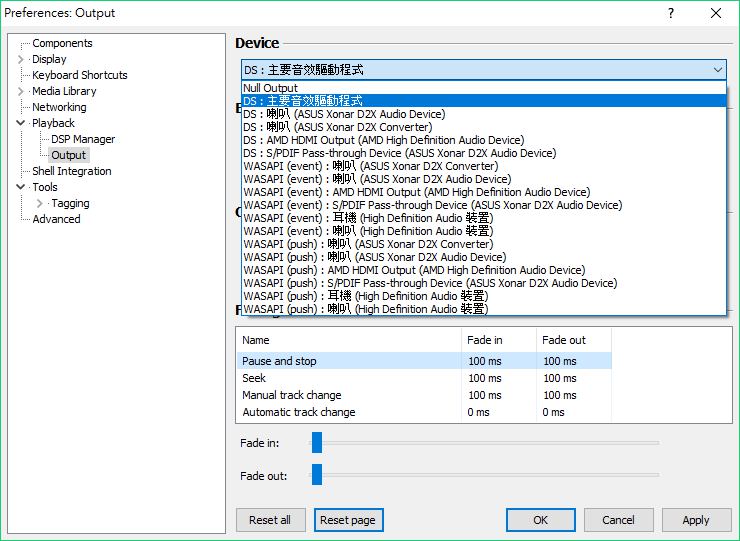Expand the Media Library node
The height and width of the screenshot is (541, 740).
click(x=20, y=91)
